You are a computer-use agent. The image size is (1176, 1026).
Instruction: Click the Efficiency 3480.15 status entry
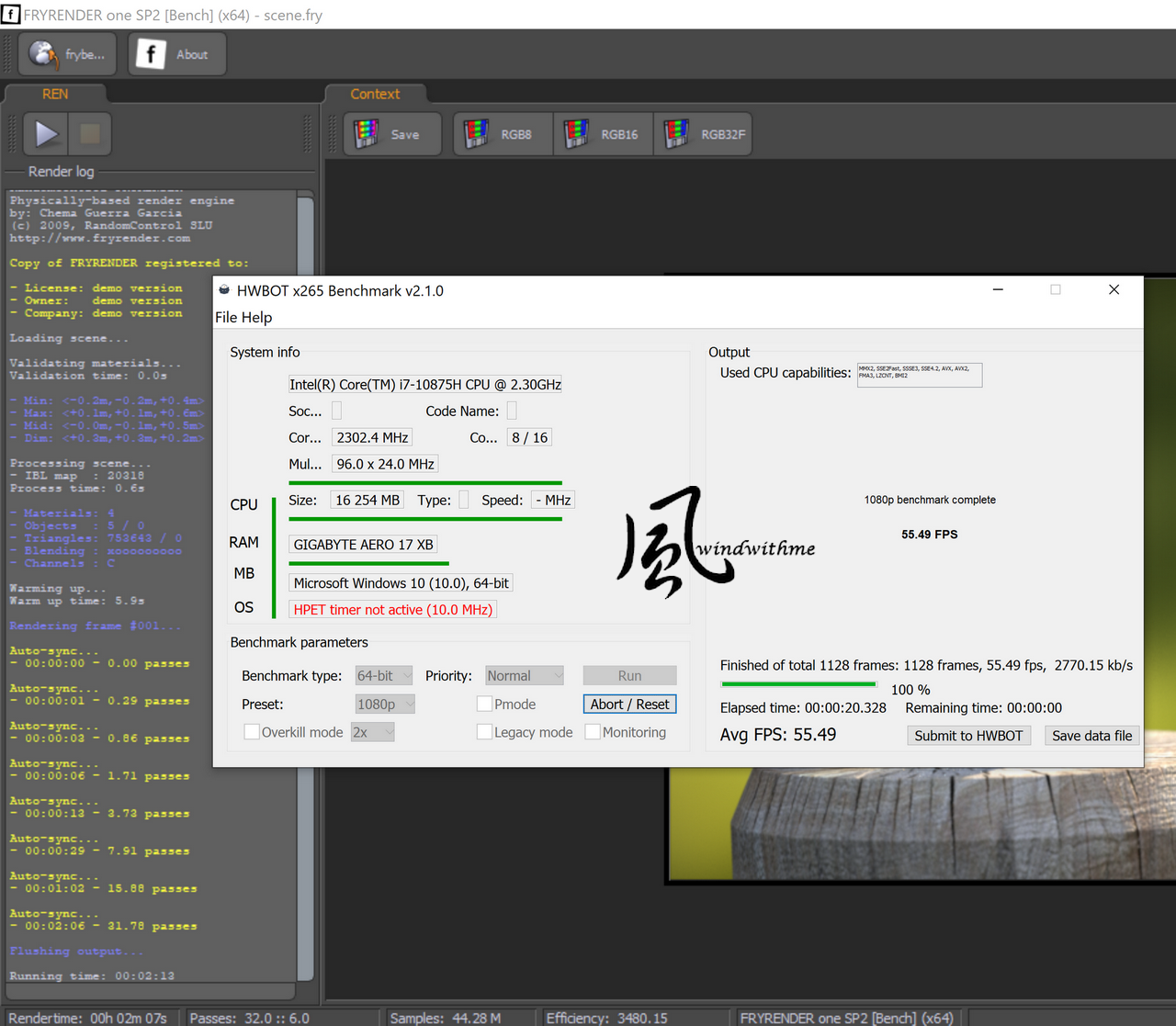click(x=606, y=1018)
